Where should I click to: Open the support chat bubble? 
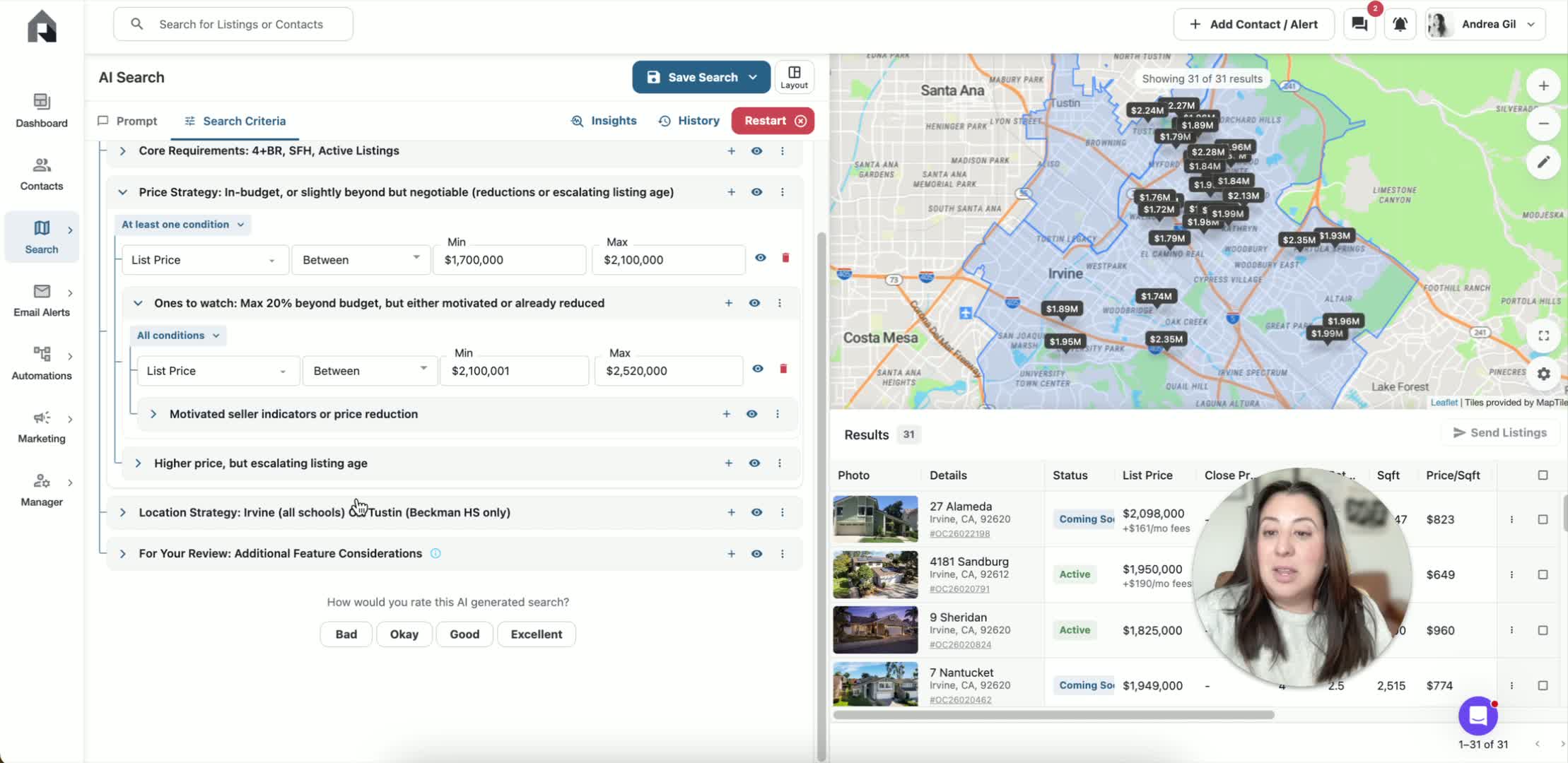[1478, 716]
